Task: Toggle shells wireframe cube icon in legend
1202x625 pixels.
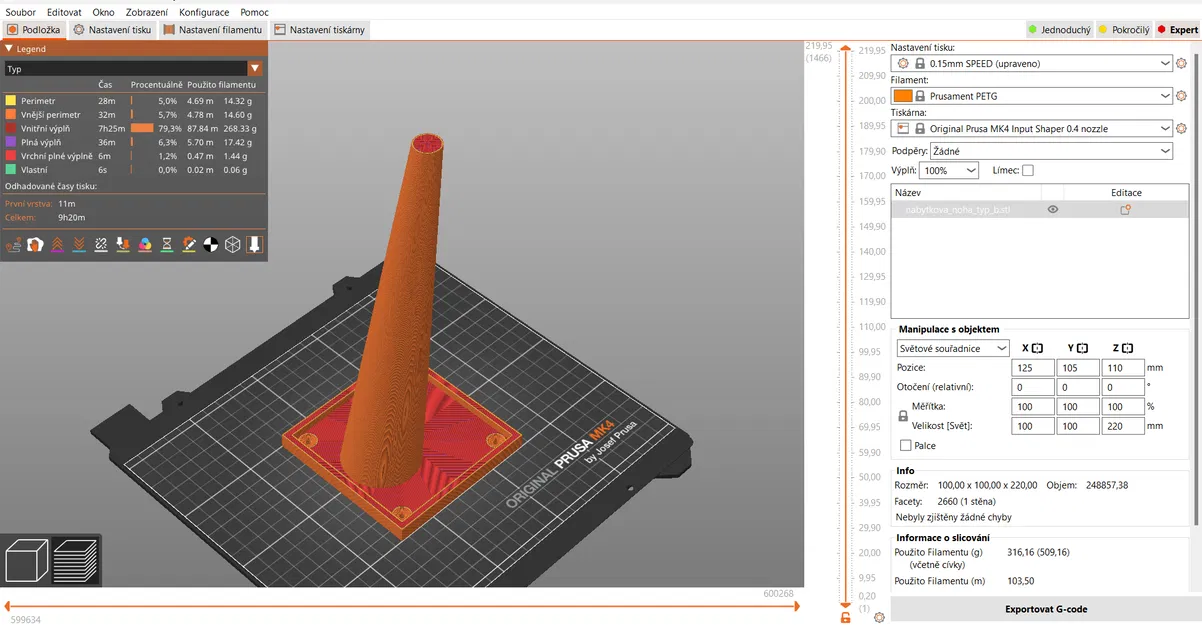Action: (233, 244)
